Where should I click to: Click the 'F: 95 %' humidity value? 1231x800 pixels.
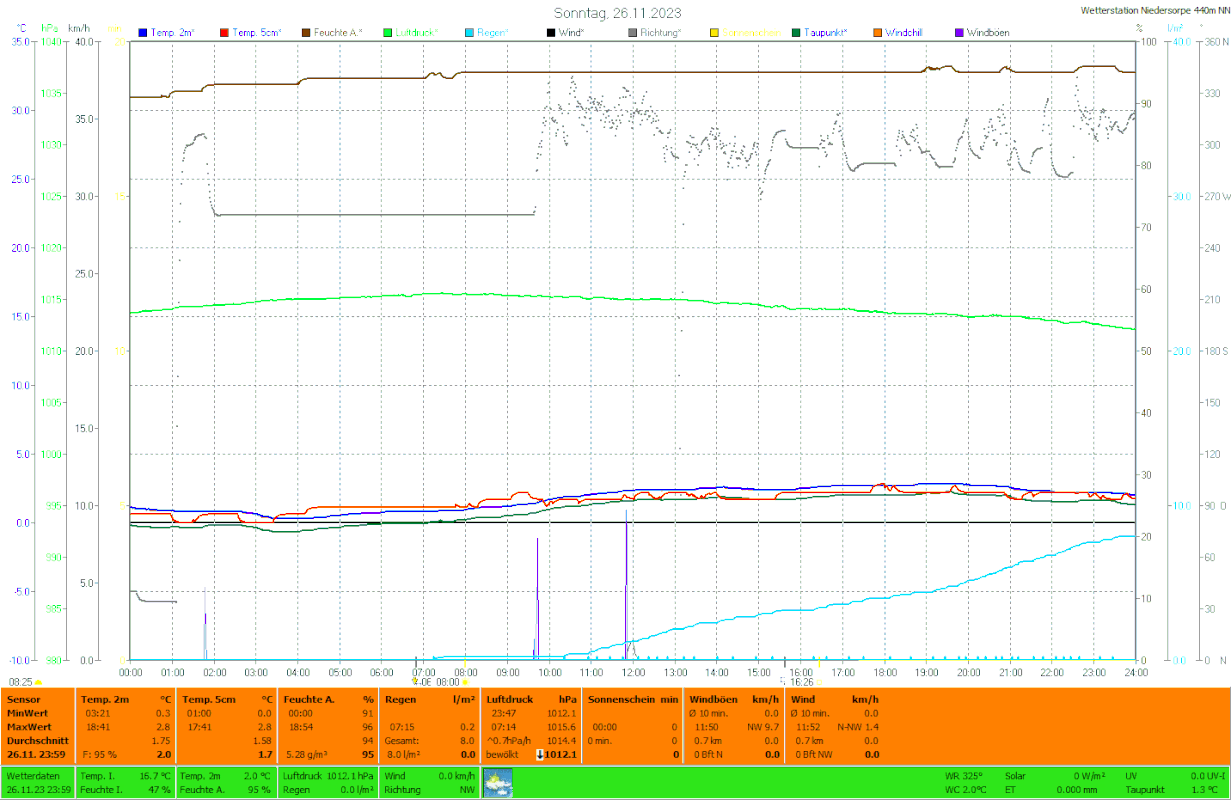pyautogui.click(x=100, y=755)
